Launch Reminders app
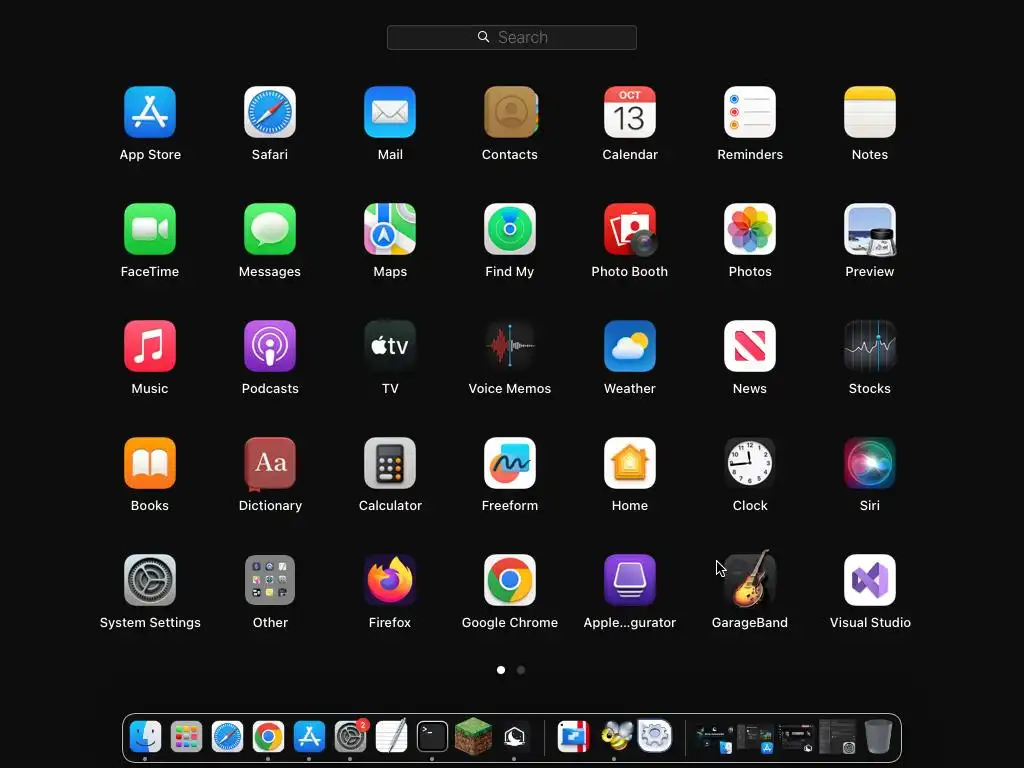 click(750, 112)
